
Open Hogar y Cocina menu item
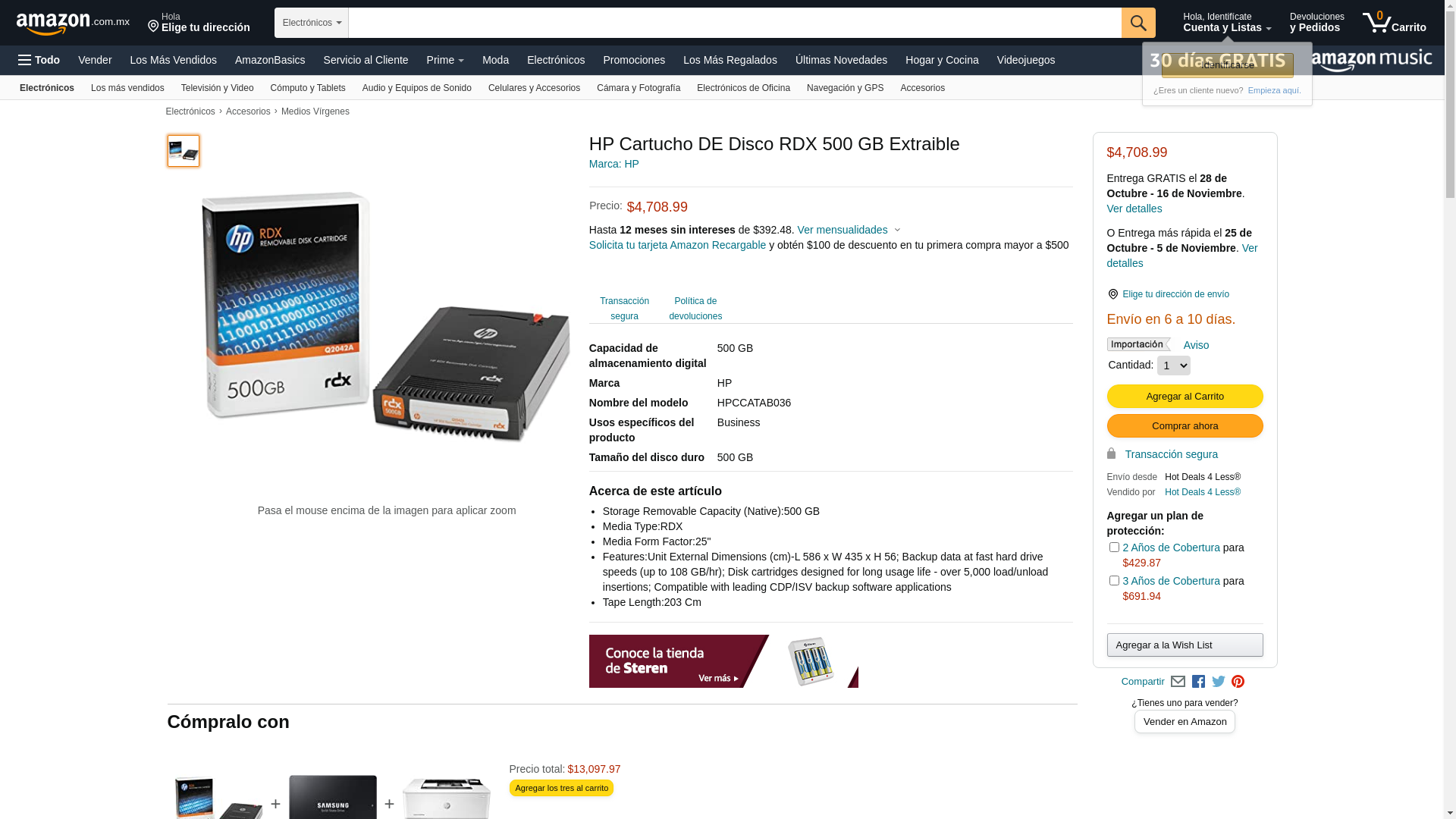942,60
